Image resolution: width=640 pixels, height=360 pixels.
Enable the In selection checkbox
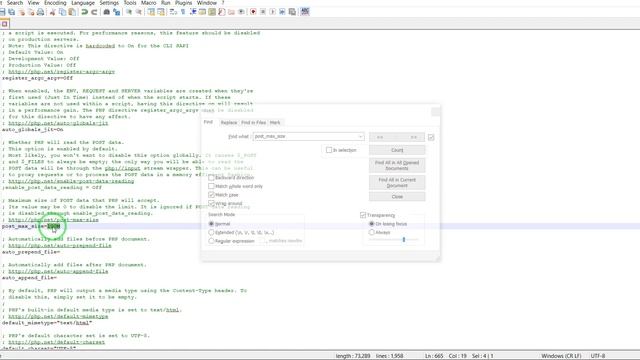[329, 150]
